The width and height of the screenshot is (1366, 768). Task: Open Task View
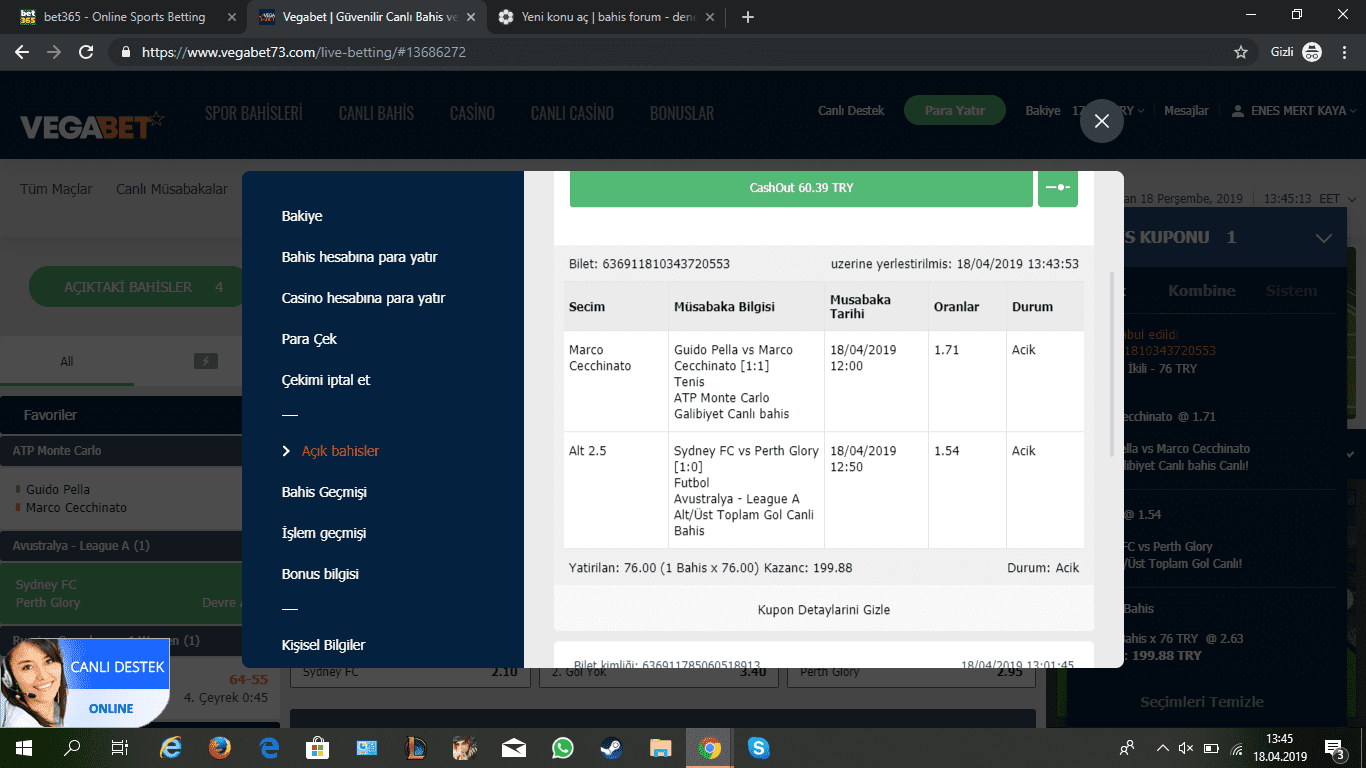pos(119,747)
